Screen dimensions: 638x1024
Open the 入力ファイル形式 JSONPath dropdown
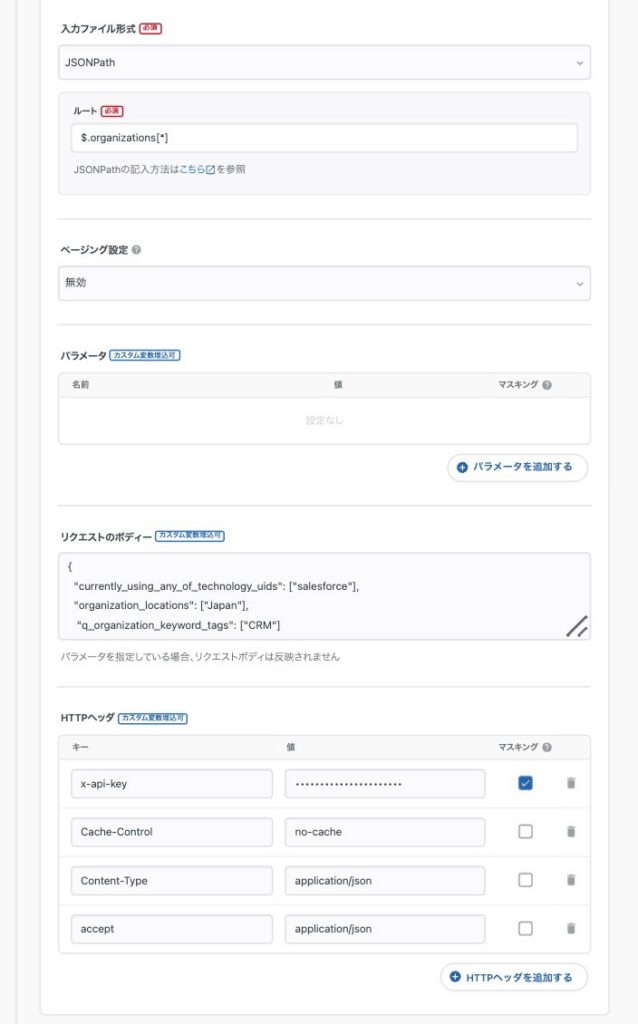tap(324, 62)
